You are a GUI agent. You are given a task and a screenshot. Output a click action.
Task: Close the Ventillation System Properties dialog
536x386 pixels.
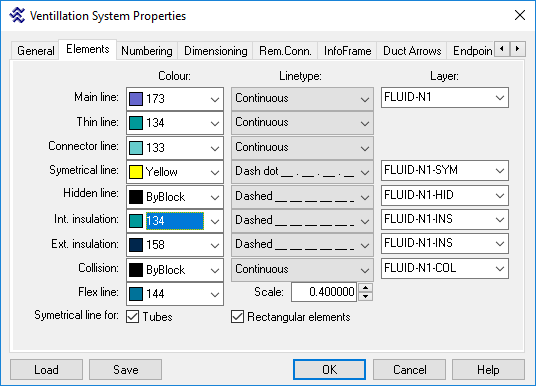coord(520,15)
